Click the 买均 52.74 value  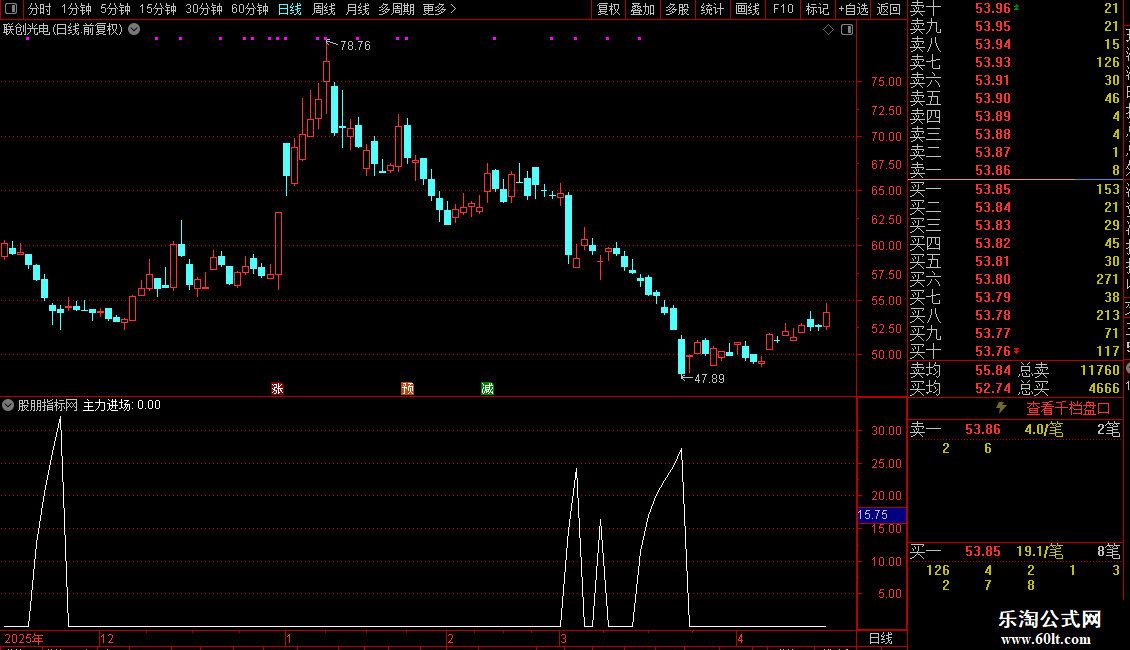pos(993,388)
